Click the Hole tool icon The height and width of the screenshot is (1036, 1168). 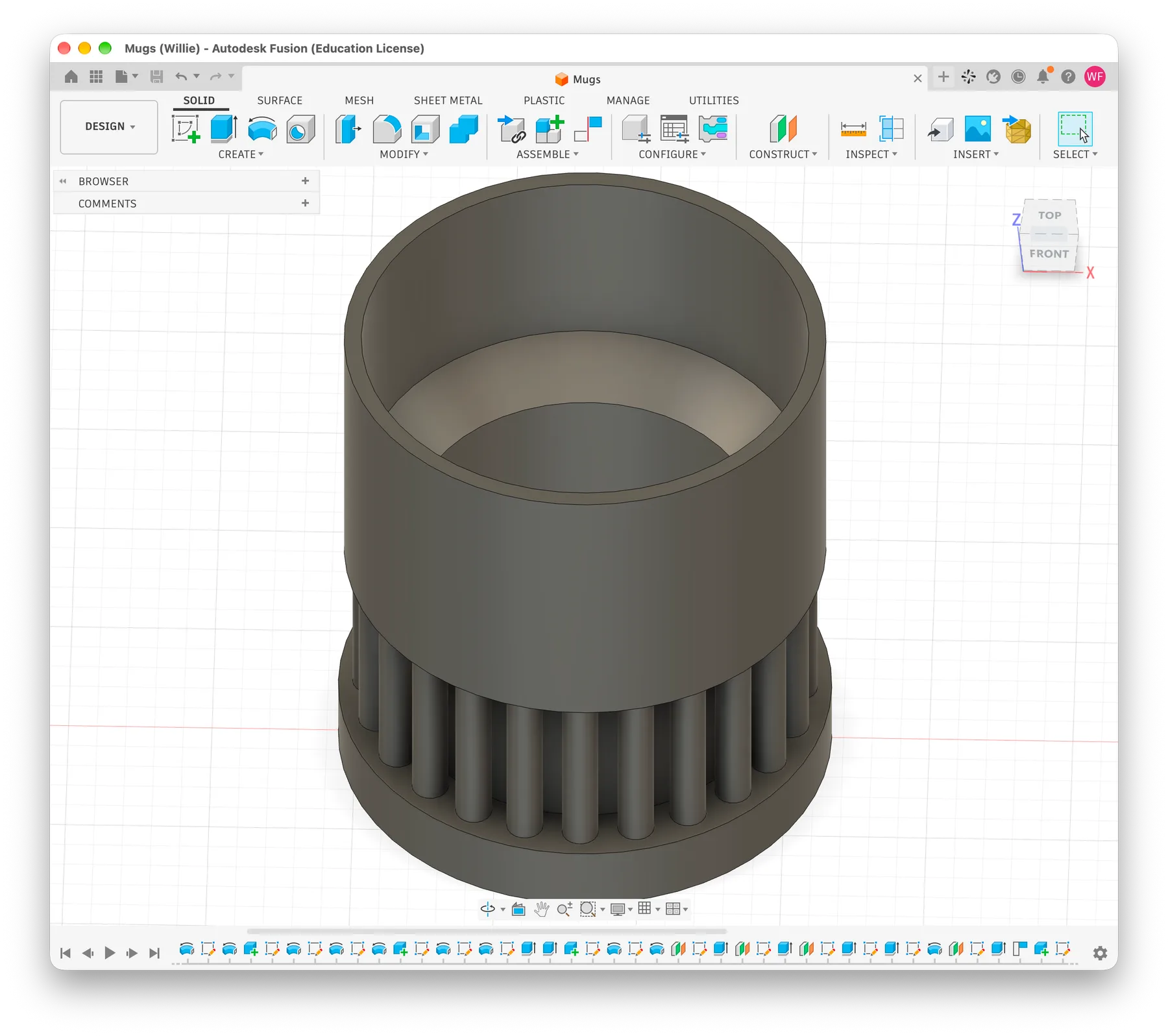point(300,128)
